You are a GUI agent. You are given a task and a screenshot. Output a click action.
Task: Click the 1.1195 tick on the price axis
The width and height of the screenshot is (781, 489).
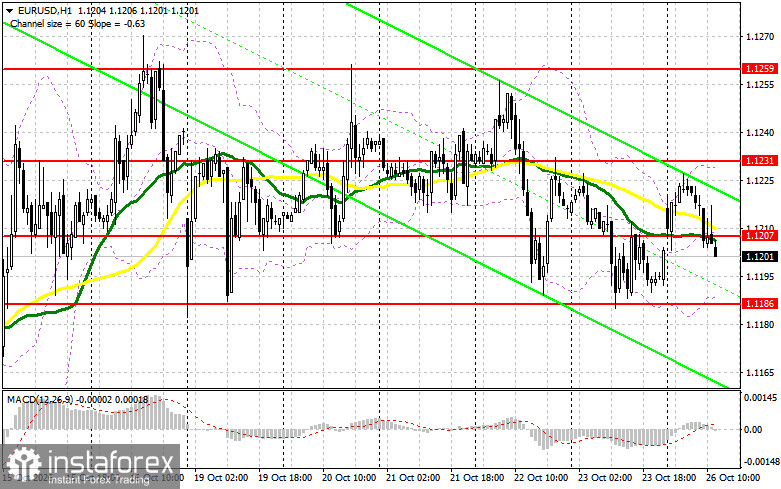pyautogui.click(x=760, y=276)
